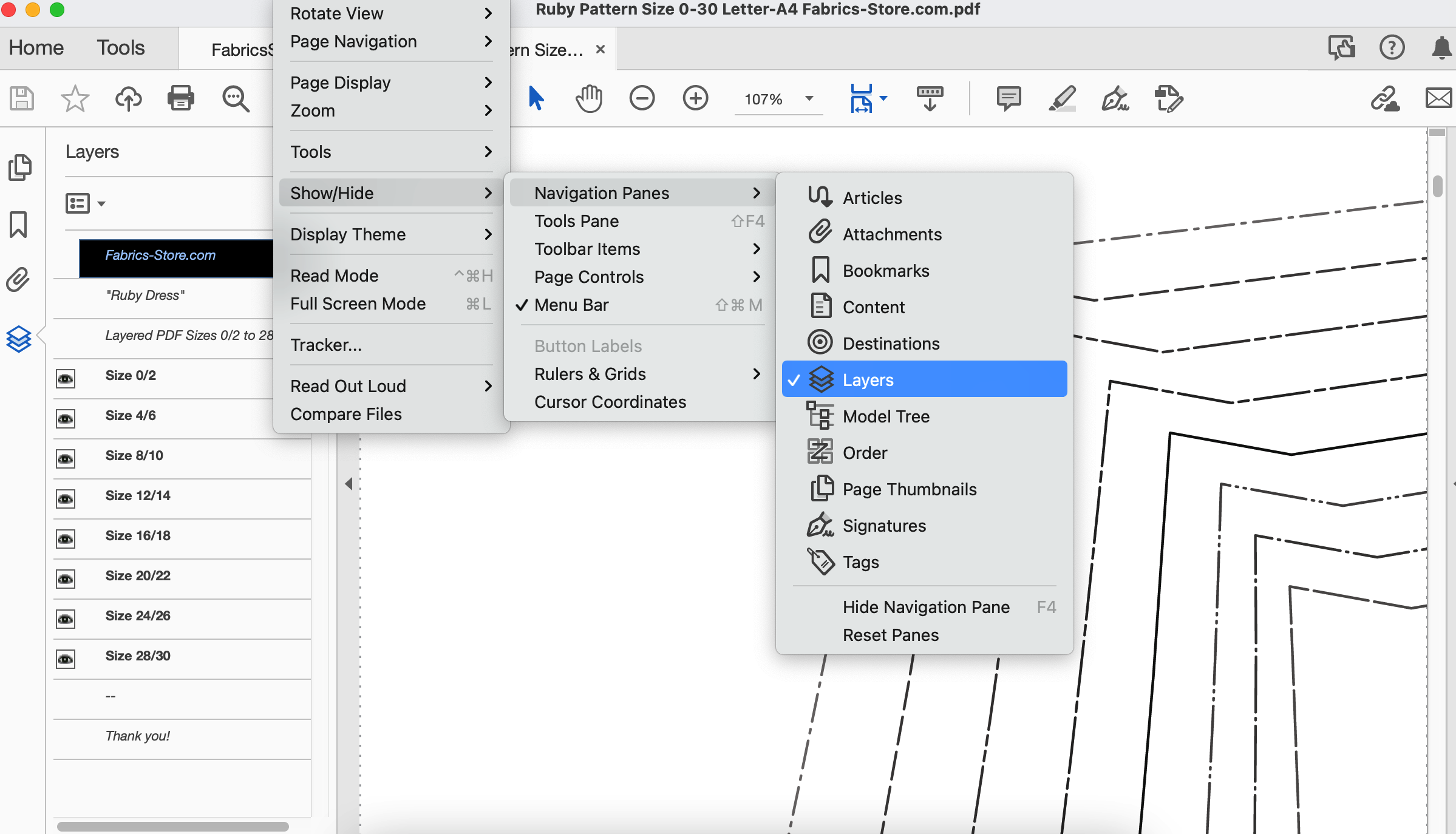Switch to the Tools tab
This screenshot has height=834, width=1456.
(120, 47)
